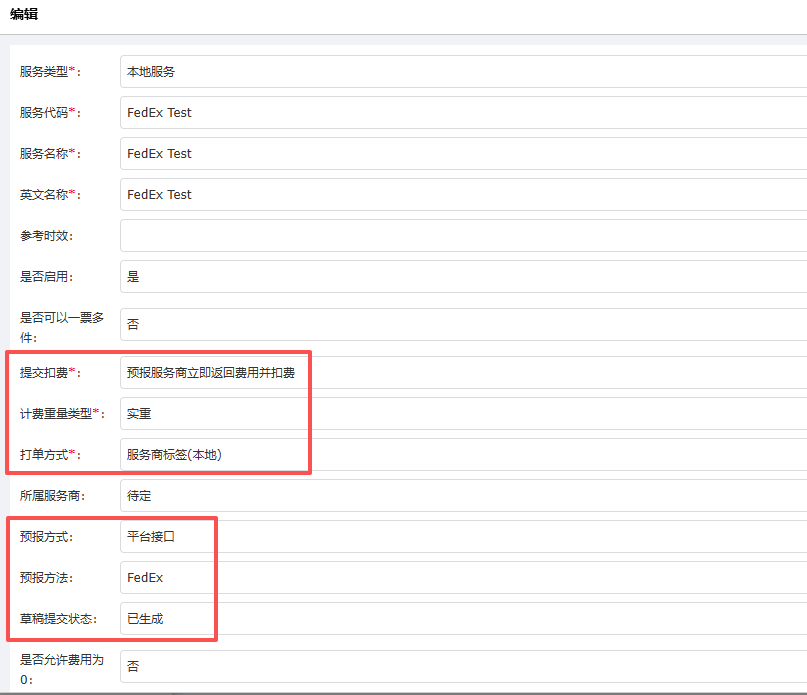Open 打单方式 dropdown with 服务商标签(本地)
This screenshot has height=695, width=807.
462,455
